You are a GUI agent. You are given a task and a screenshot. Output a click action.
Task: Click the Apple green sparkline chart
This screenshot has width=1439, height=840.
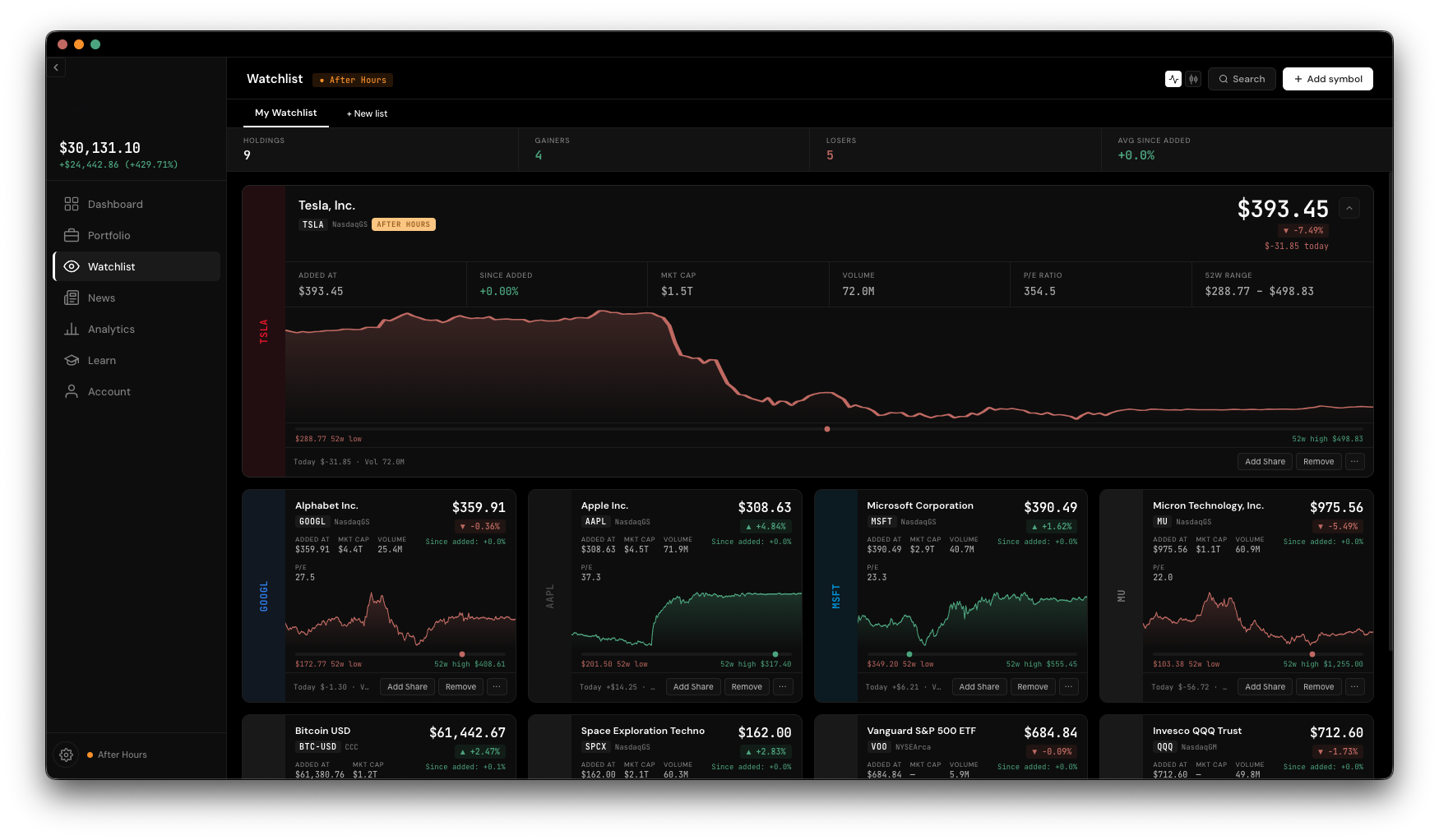pos(687,618)
